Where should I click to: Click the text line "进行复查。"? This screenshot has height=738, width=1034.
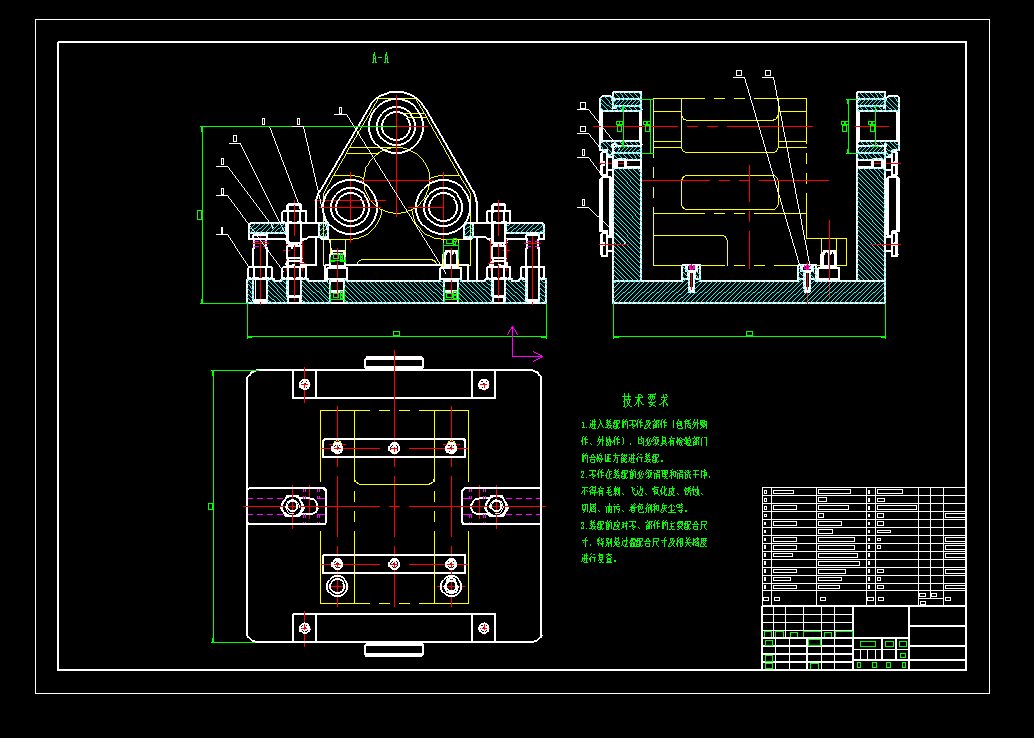[599, 559]
